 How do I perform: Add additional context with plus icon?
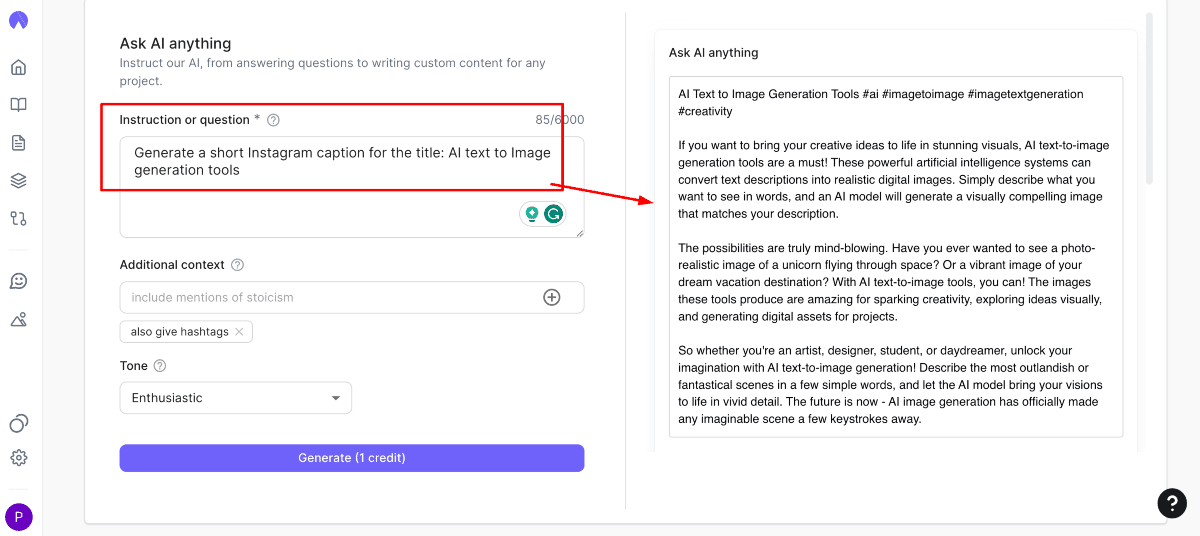point(551,297)
